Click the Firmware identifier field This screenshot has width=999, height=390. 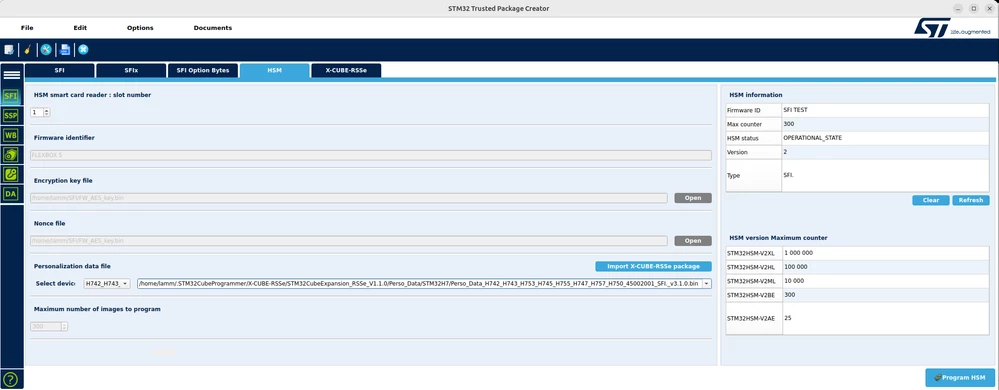coord(371,155)
